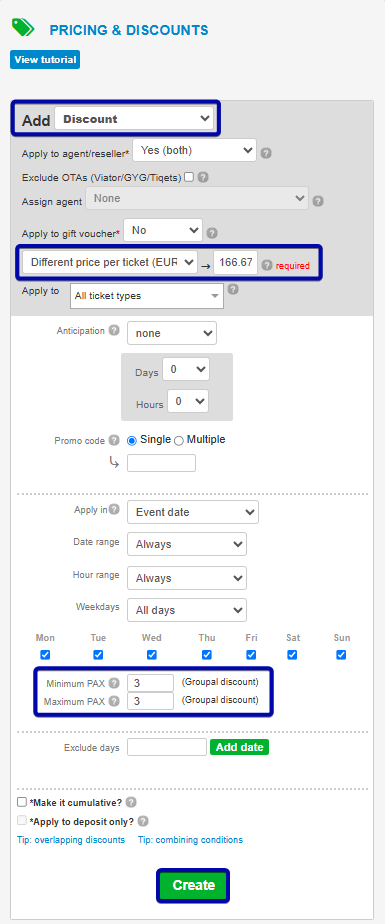Open help for Apply to agent/reseller
The image size is (385, 924).
click(x=266, y=153)
